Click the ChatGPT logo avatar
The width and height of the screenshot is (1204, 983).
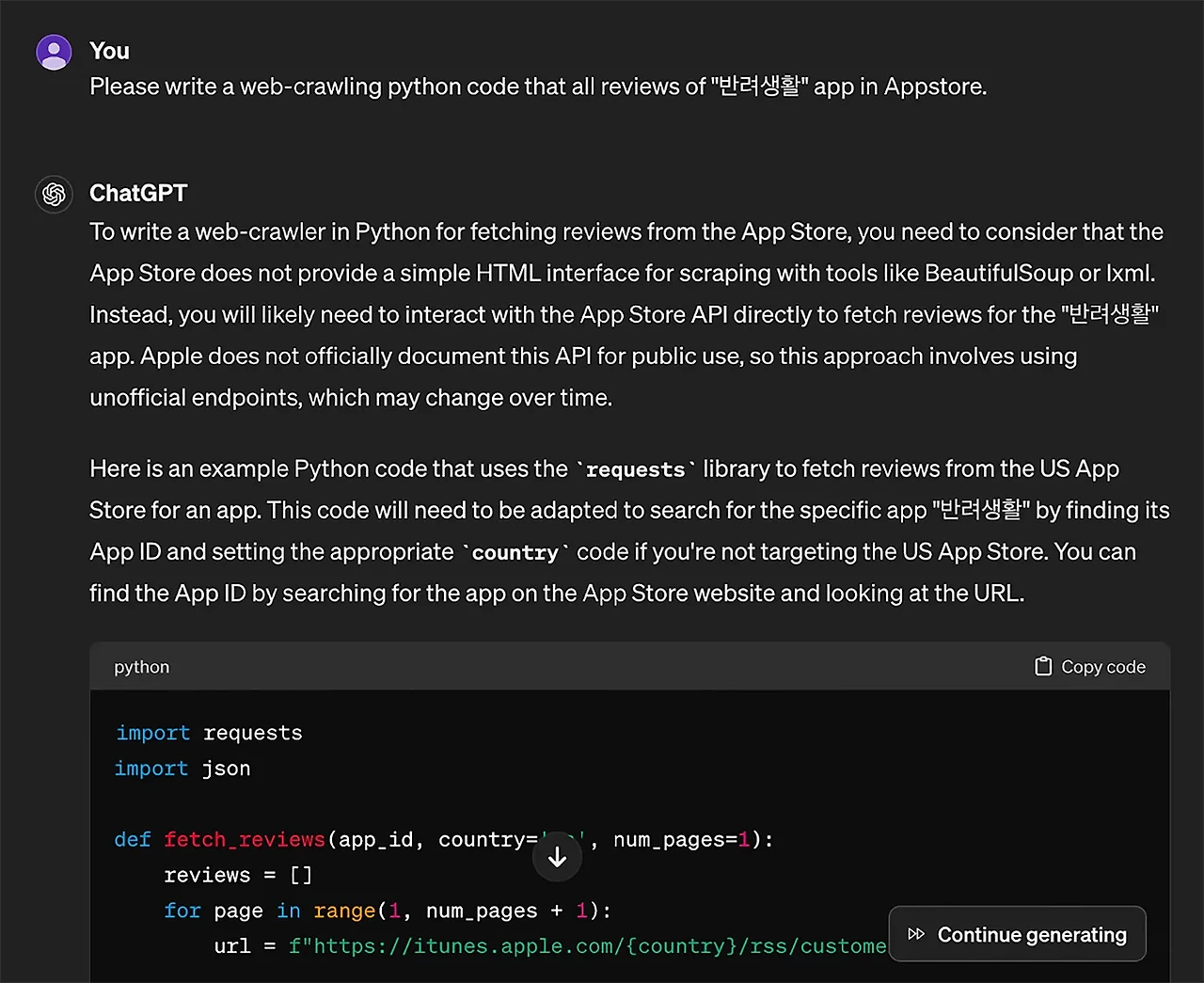coord(54,194)
